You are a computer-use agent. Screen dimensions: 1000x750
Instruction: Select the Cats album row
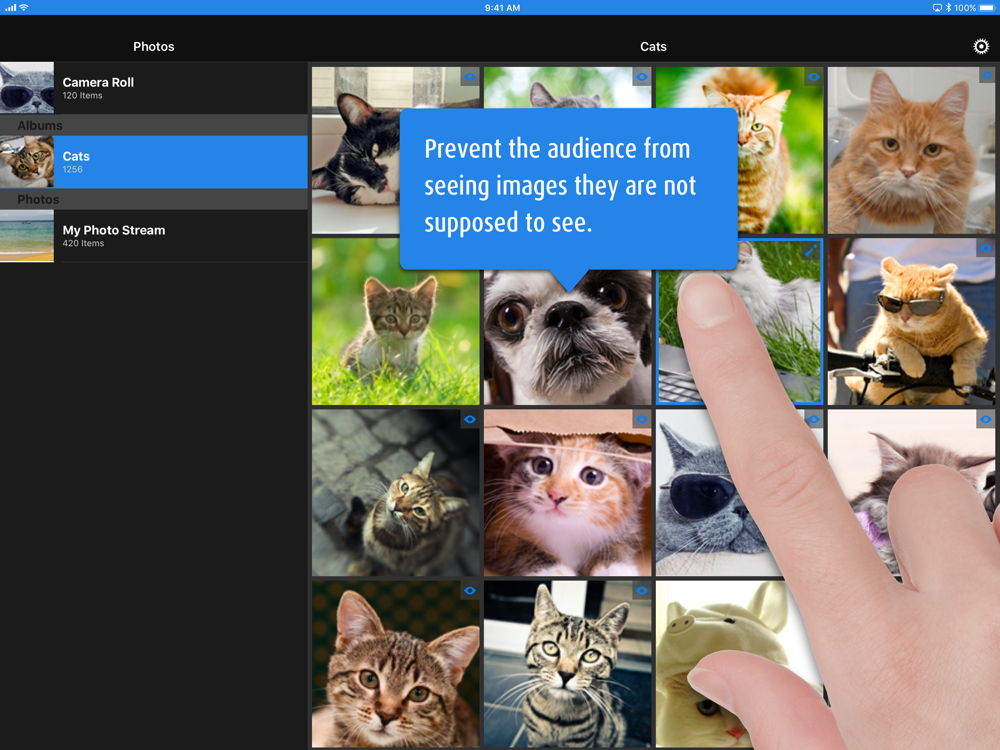click(x=154, y=162)
